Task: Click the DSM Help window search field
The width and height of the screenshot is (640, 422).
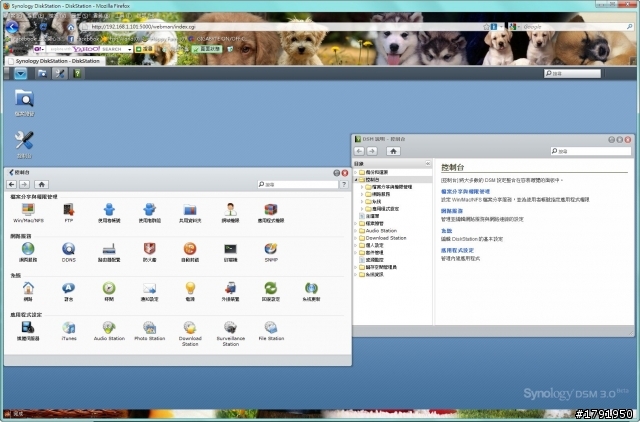Action: (x=591, y=151)
